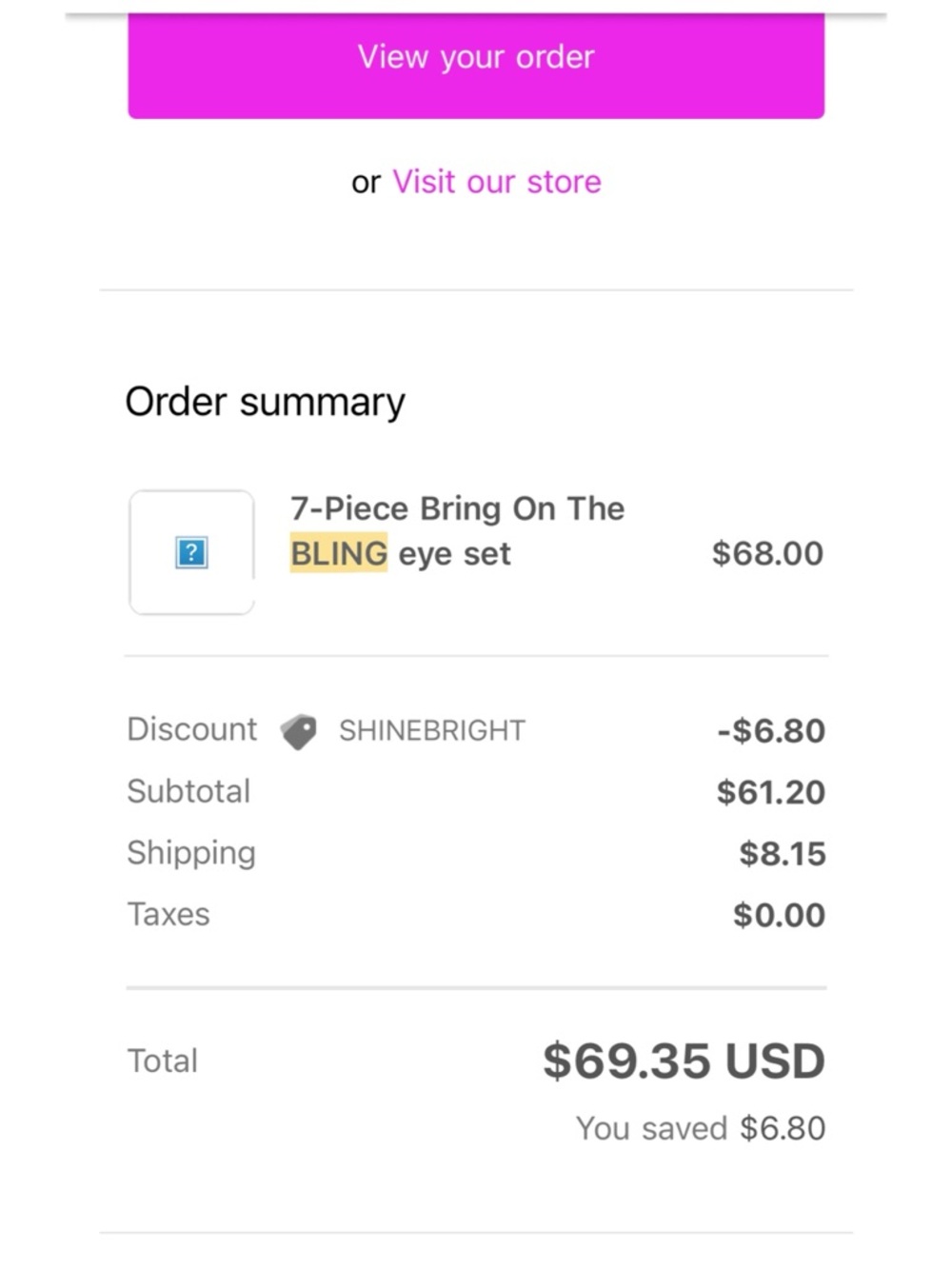Viewport: 952px width, 1269px height.
Task: Select the $69.35 USD total
Action: 684,1061
